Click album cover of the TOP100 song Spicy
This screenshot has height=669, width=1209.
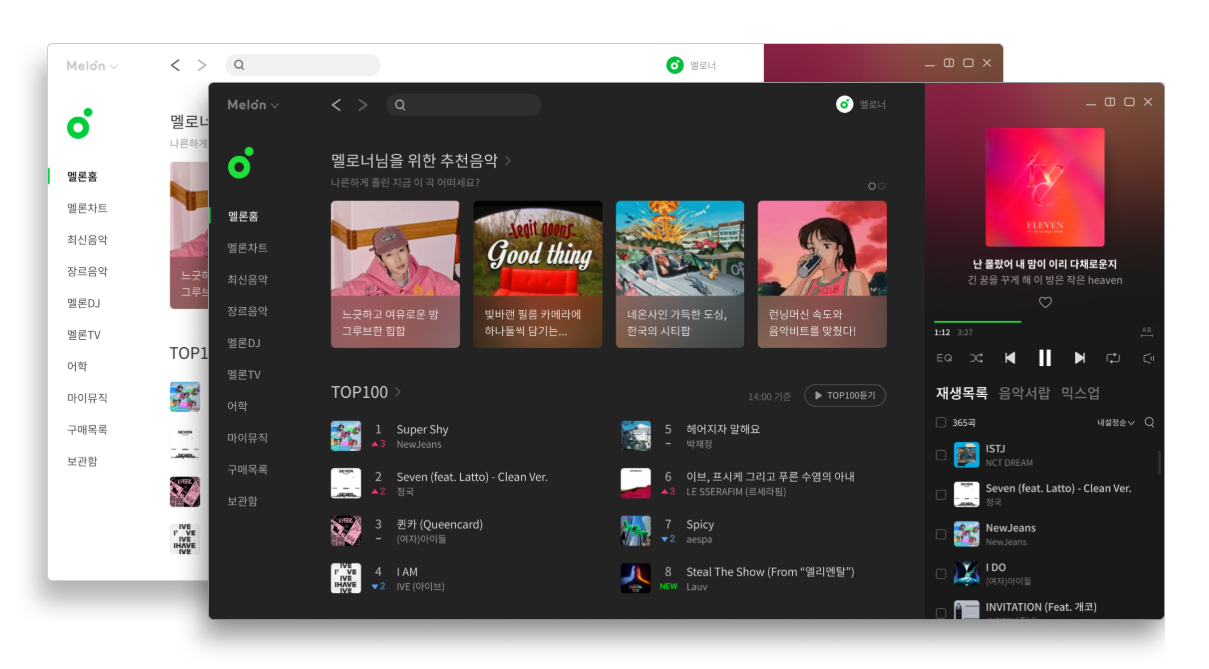[x=636, y=531]
